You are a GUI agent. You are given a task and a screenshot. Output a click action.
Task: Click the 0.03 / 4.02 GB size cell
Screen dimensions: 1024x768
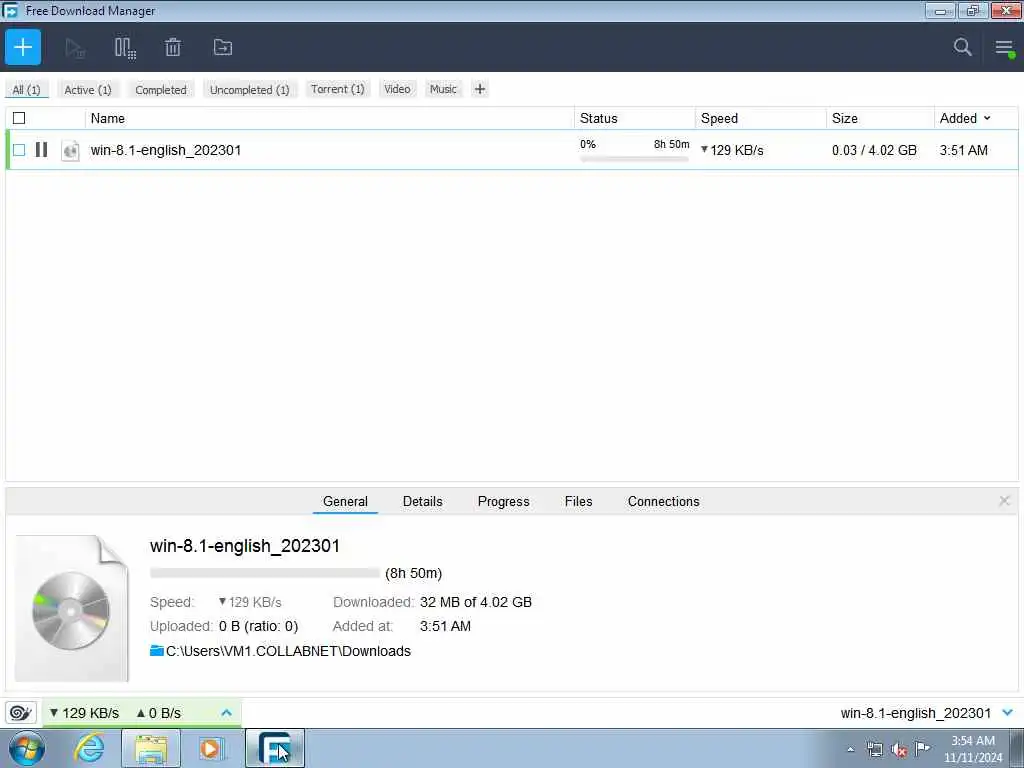[874, 150]
